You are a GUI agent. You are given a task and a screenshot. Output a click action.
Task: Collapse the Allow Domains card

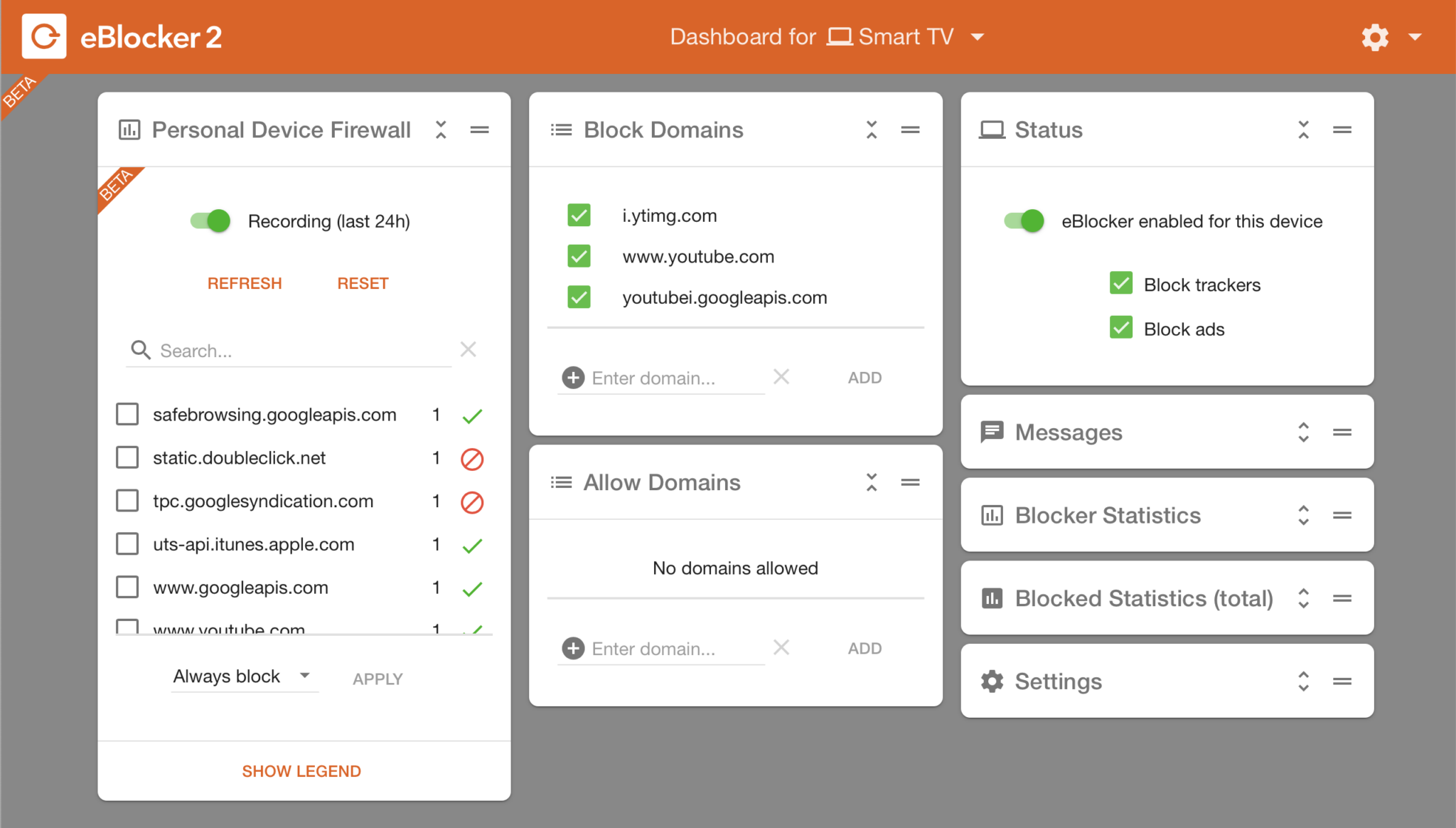coord(871,482)
